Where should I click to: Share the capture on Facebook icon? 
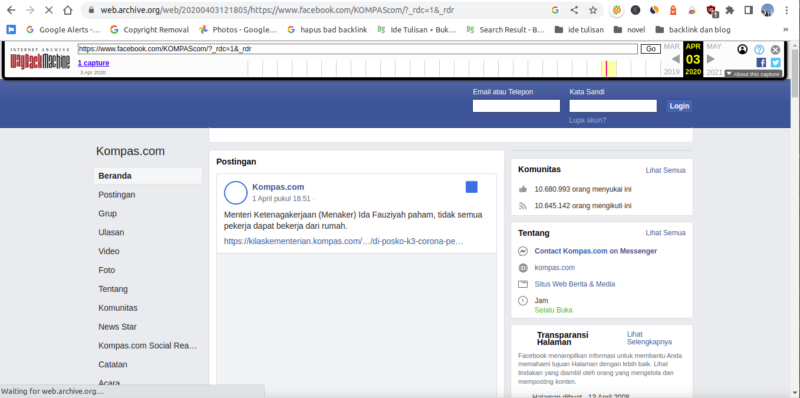(x=761, y=62)
